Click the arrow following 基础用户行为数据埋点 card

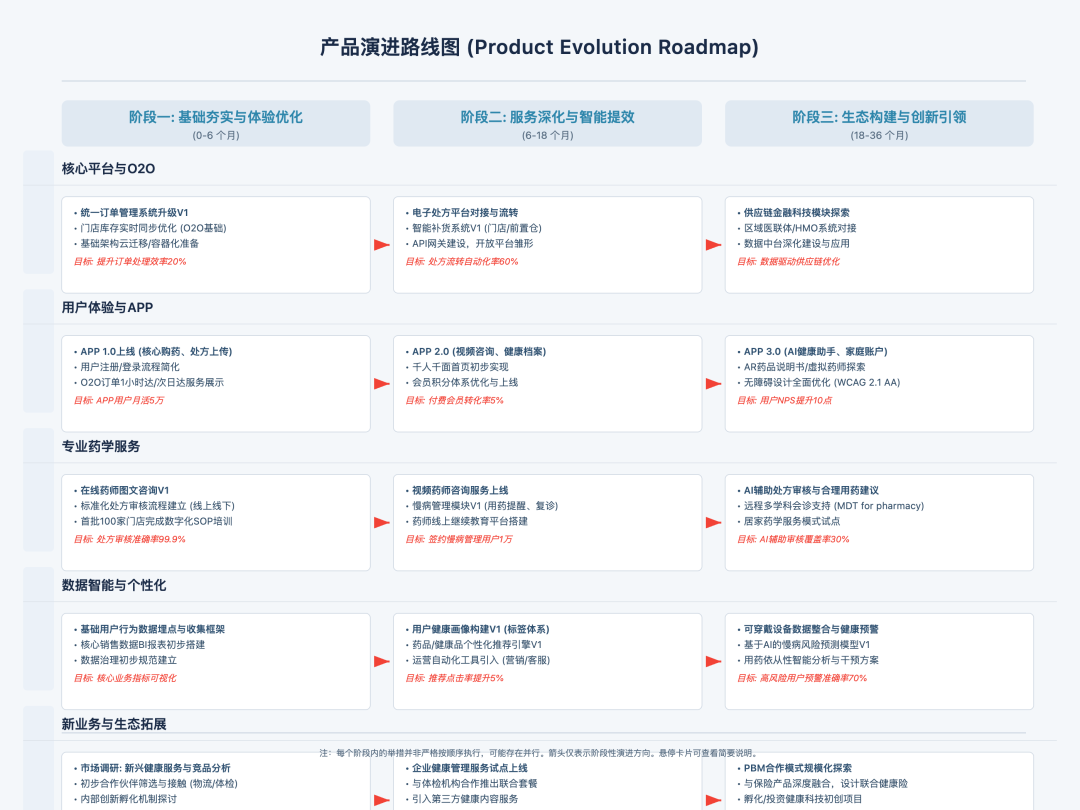(380, 661)
